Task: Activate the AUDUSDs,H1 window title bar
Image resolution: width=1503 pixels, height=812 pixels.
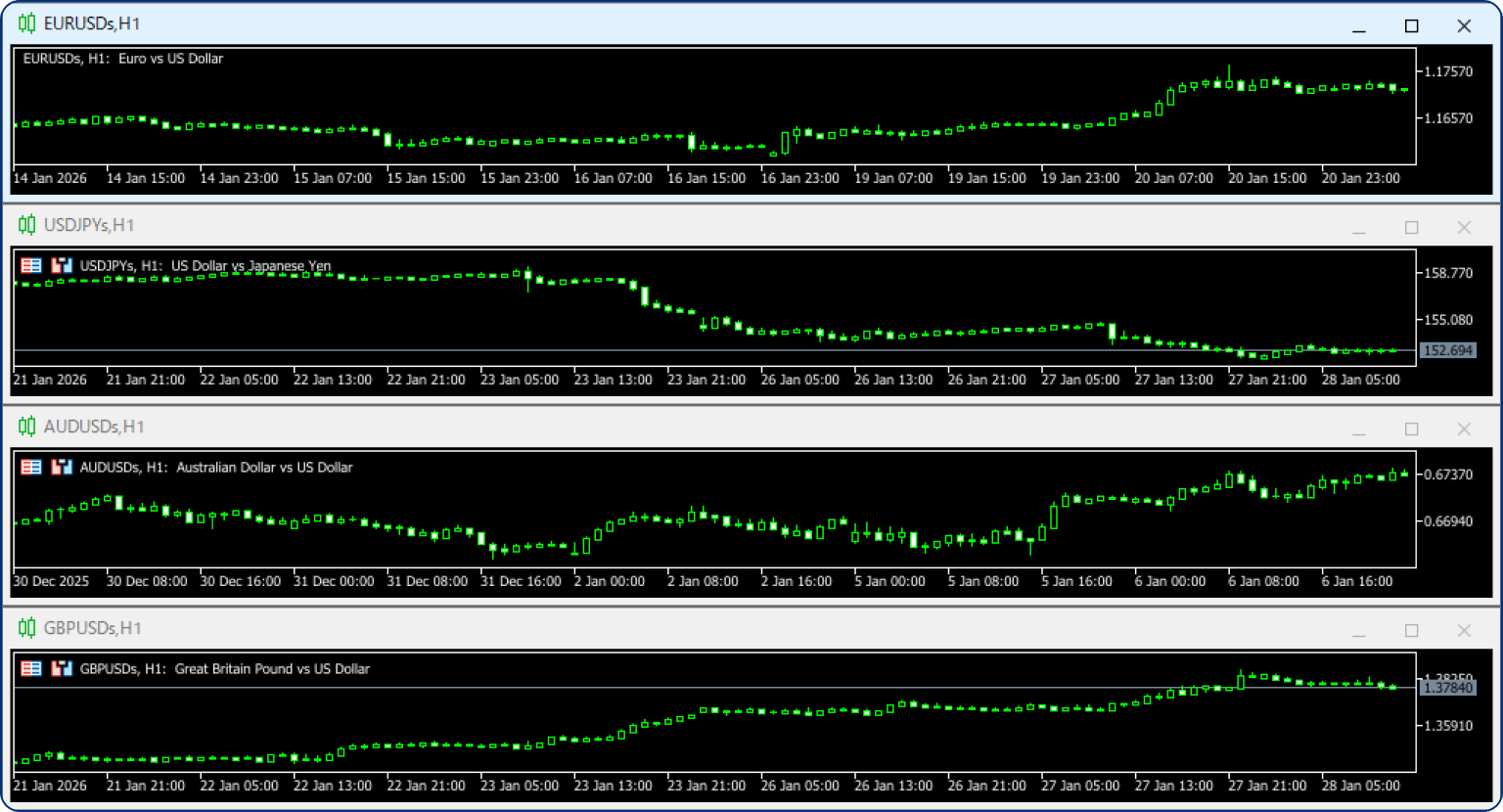Action: (685, 428)
